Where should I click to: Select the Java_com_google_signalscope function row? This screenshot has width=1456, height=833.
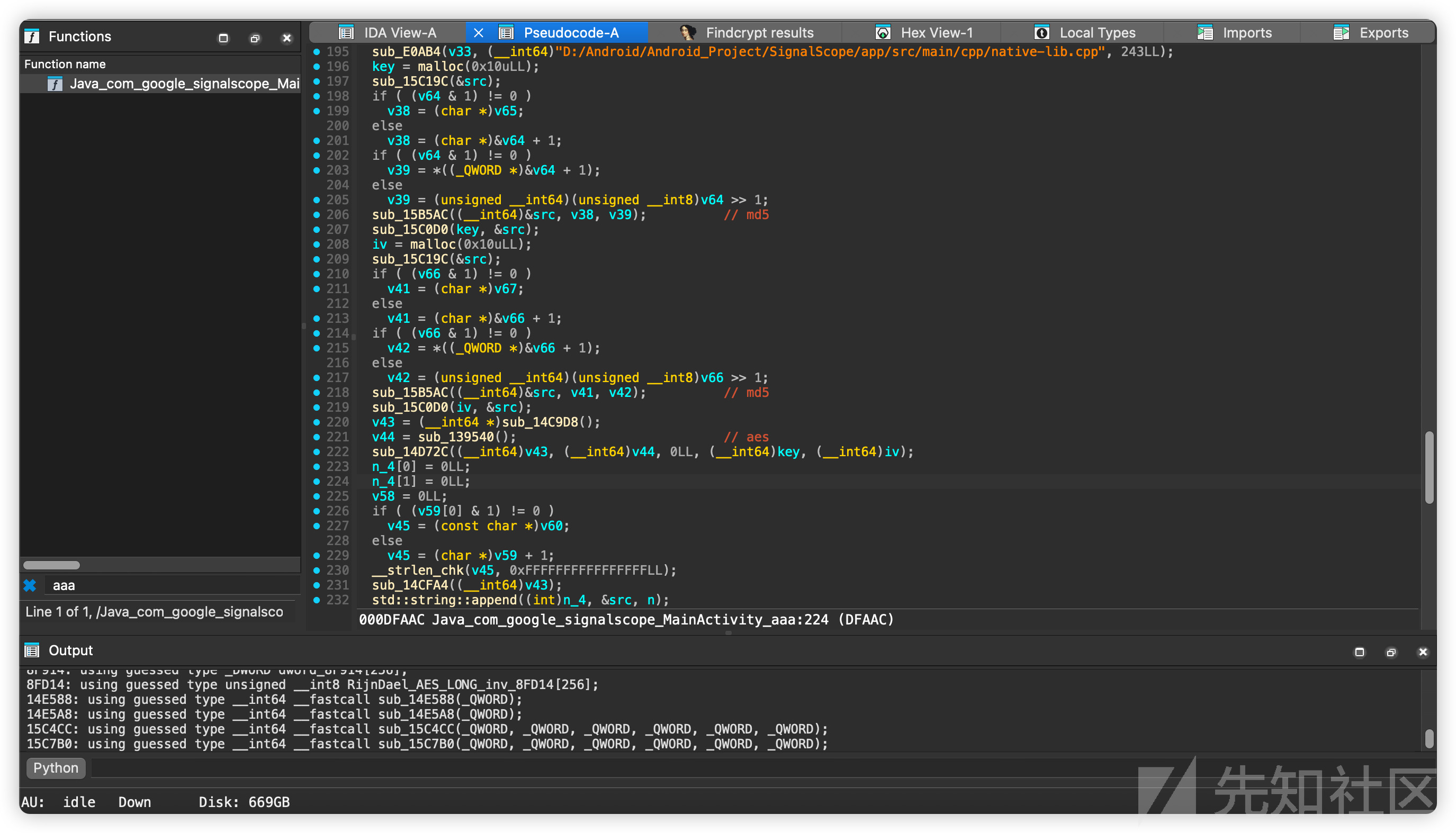point(160,84)
